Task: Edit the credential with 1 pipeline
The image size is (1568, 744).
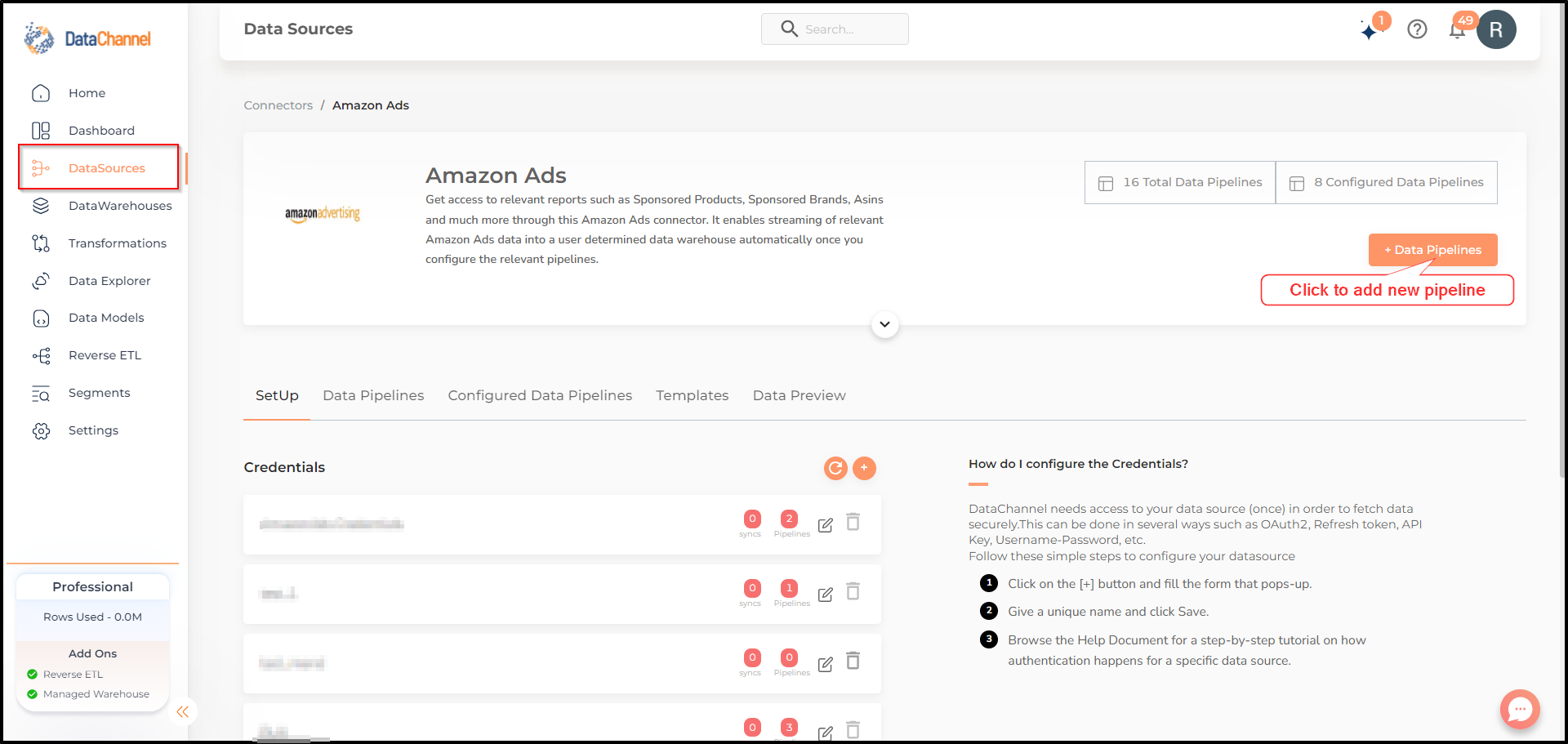Action: (826, 595)
